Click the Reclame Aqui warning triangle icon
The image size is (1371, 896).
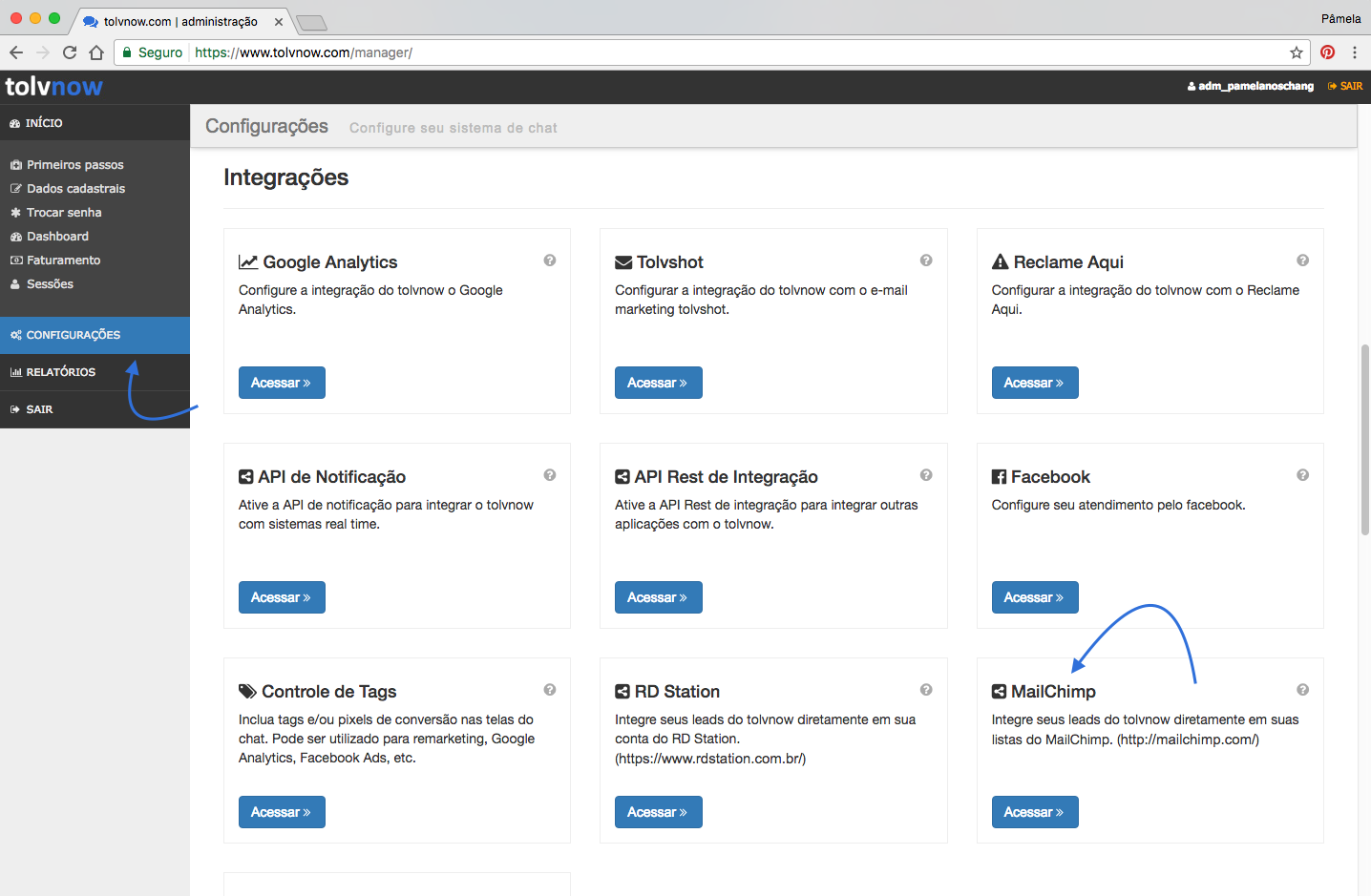click(1001, 261)
